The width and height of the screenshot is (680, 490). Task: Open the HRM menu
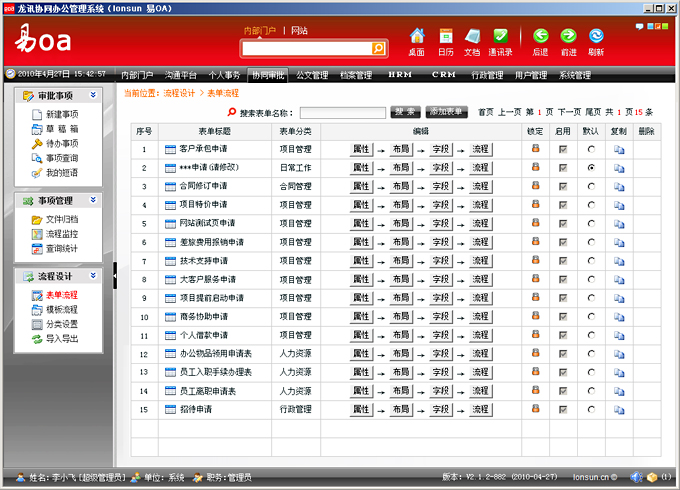tap(400, 75)
